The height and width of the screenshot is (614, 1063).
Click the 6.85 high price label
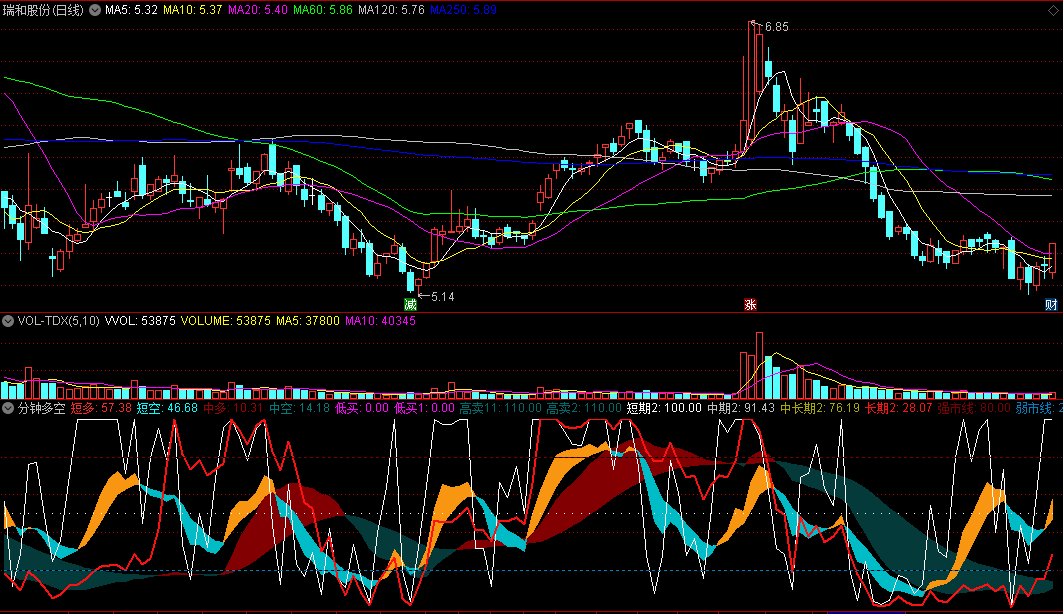tap(777, 27)
